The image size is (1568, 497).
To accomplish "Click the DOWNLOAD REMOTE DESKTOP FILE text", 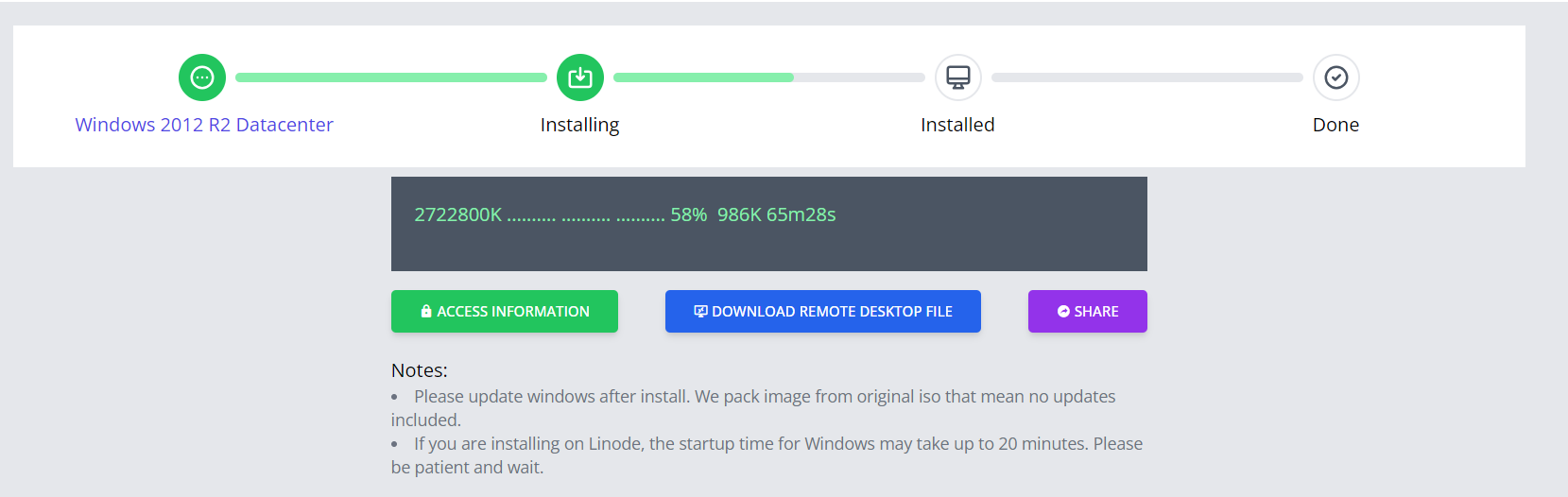I will point(832,311).
